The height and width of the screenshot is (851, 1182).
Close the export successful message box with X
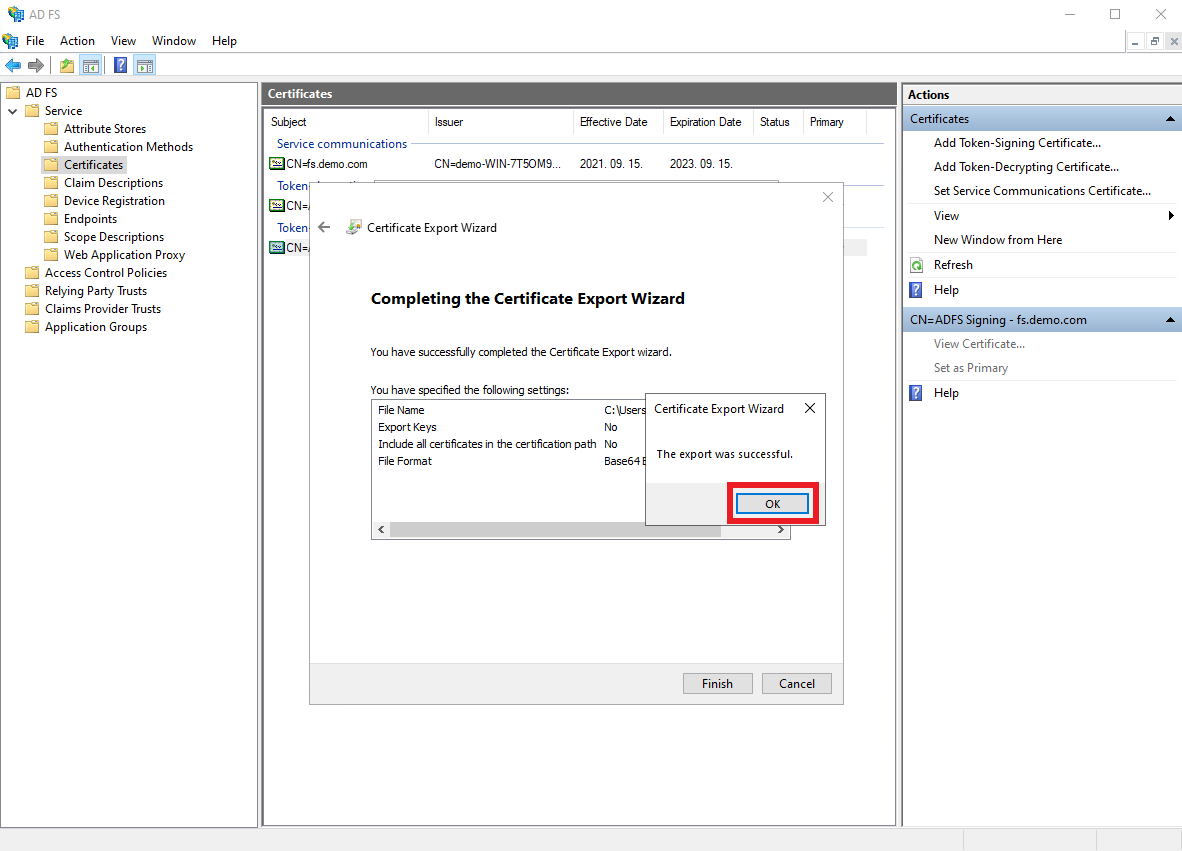(x=810, y=409)
